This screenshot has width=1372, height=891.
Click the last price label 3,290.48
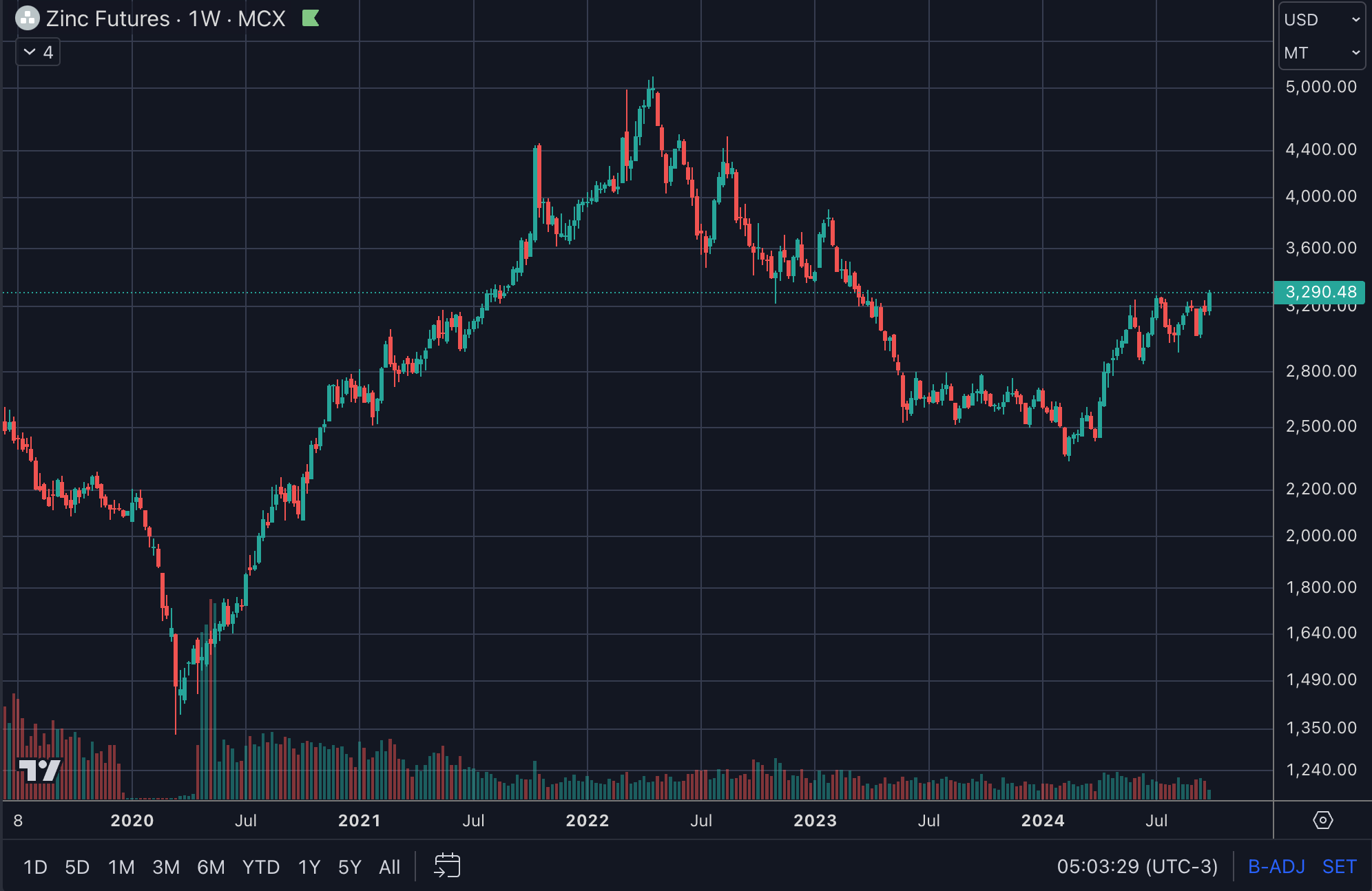(x=1320, y=292)
